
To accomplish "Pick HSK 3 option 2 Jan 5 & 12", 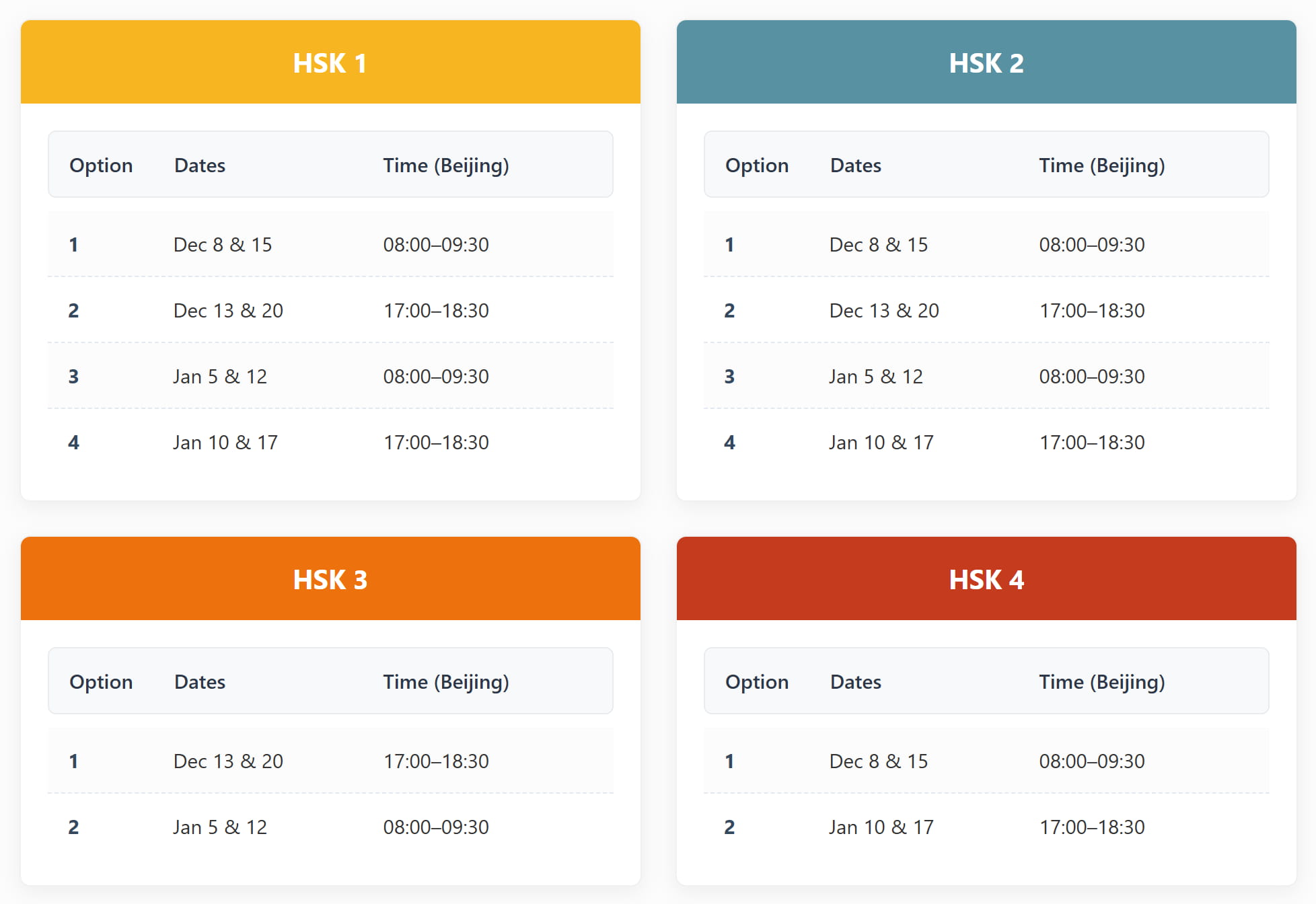I will (220, 827).
